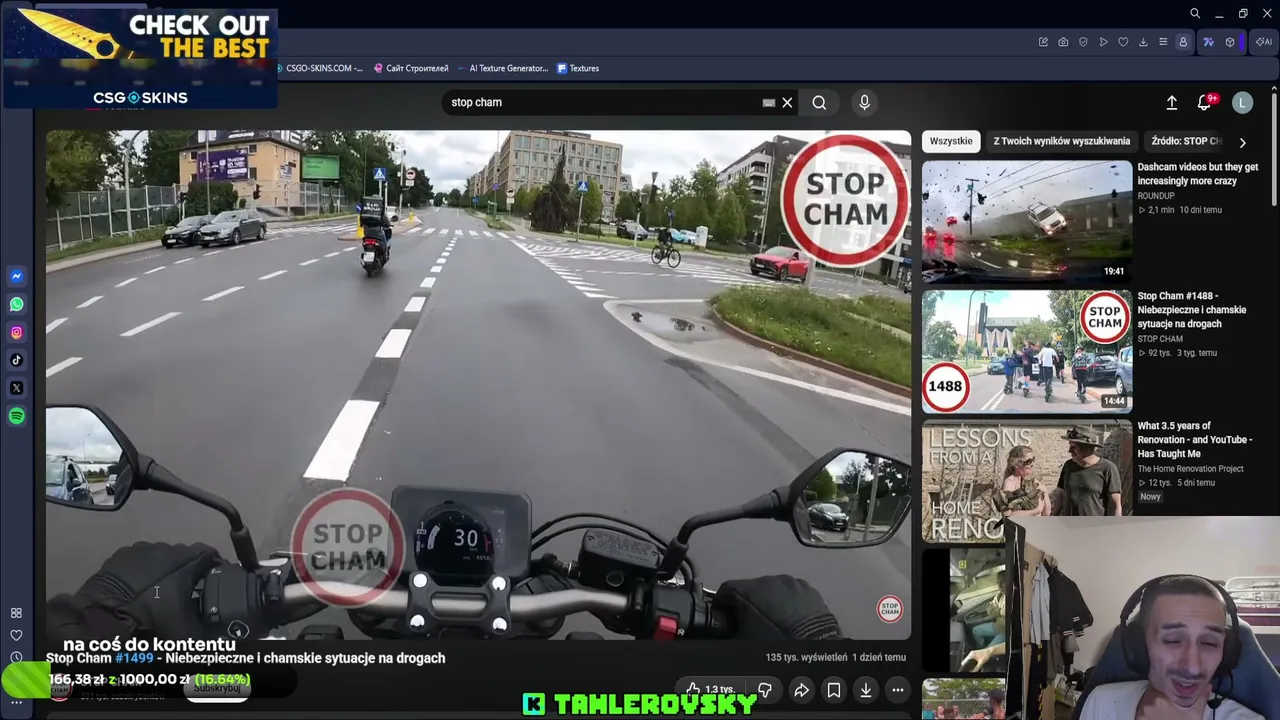Viewport: 1280px width, 720px height.
Task: Click the 3D cube extensions icon
Action: 1230,42
